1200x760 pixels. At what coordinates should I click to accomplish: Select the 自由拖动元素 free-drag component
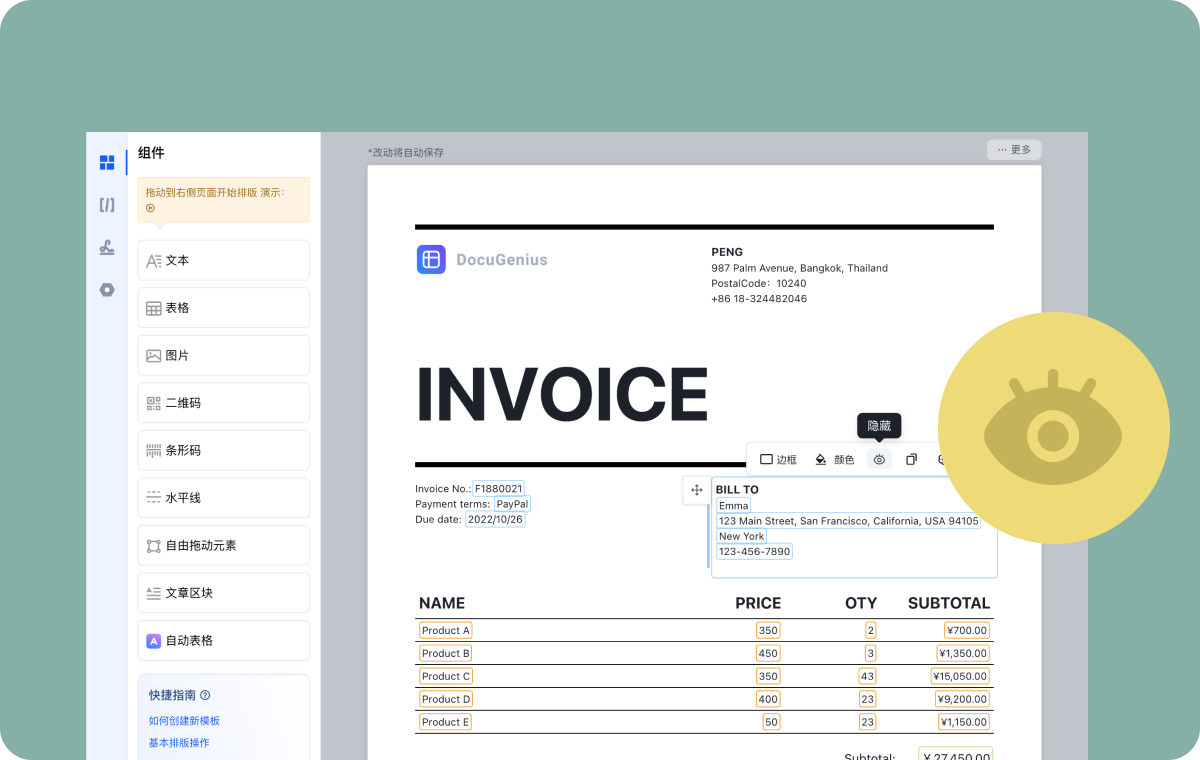[223, 545]
